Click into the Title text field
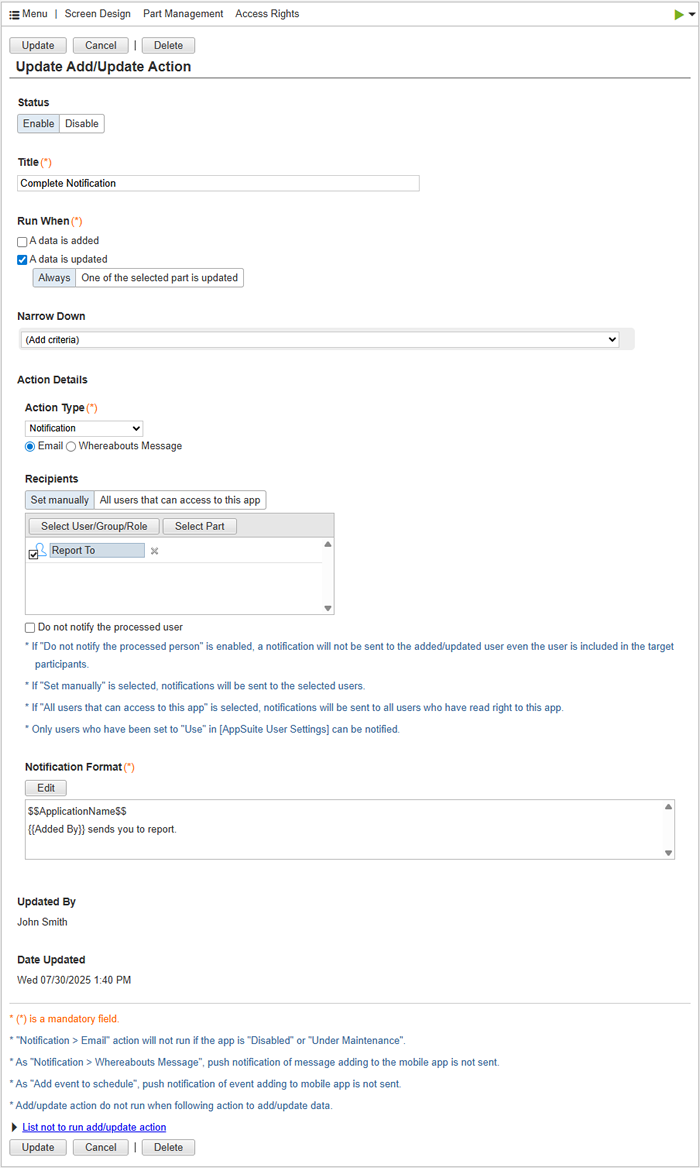 tap(218, 183)
